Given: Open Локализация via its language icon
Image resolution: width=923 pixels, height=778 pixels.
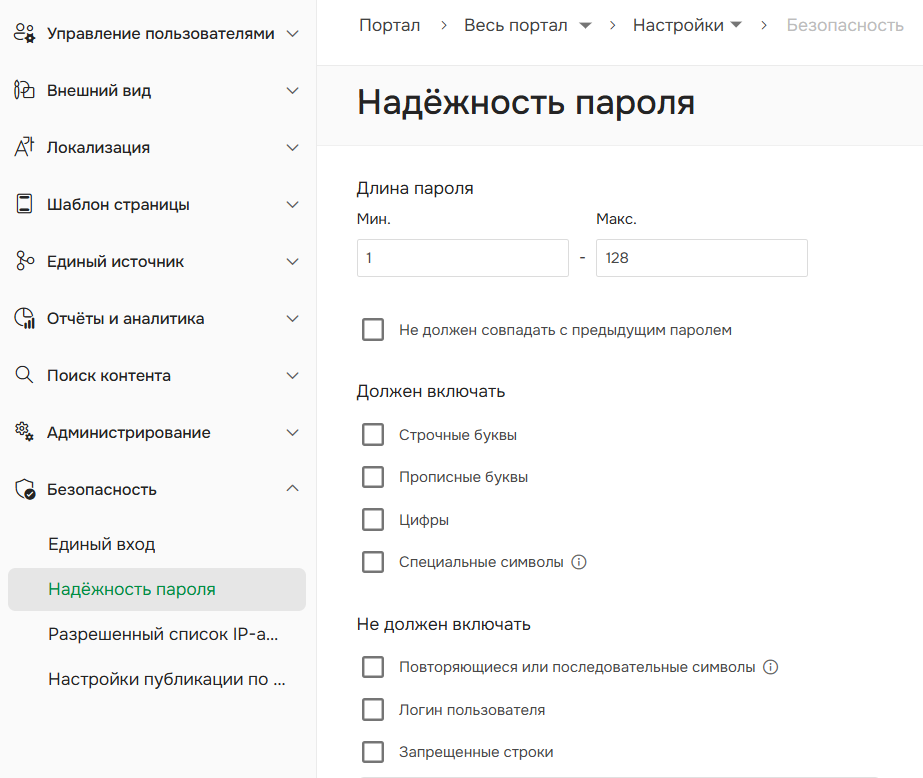Looking at the screenshot, I should [x=24, y=147].
